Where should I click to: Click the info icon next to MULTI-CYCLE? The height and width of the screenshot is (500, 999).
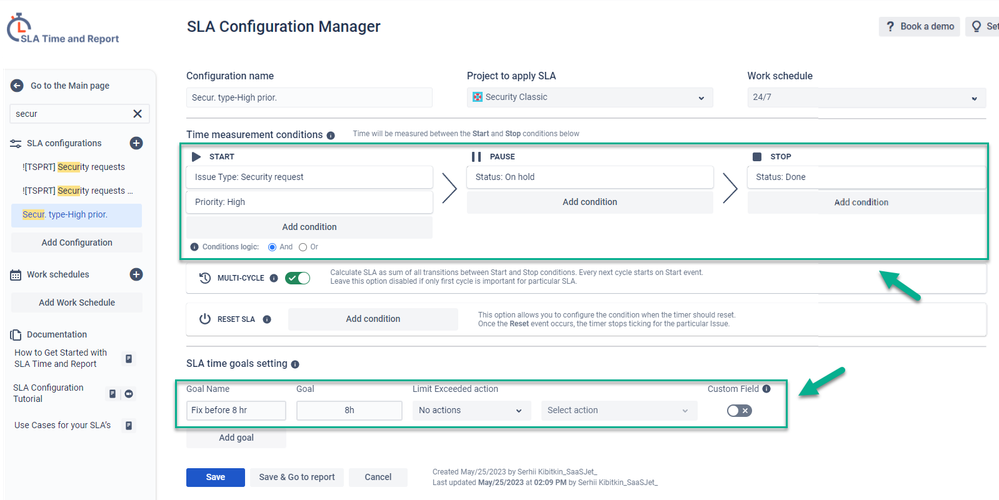point(273,278)
